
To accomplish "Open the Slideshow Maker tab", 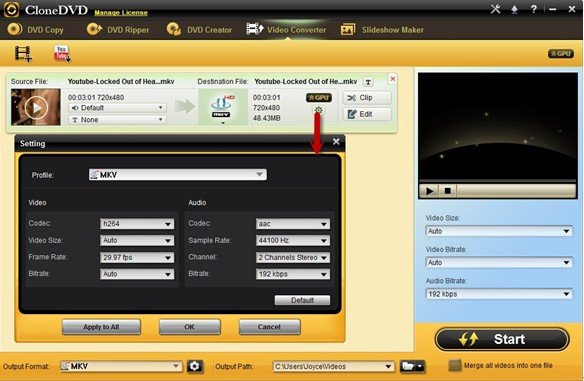I will pyautogui.click(x=382, y=30).
